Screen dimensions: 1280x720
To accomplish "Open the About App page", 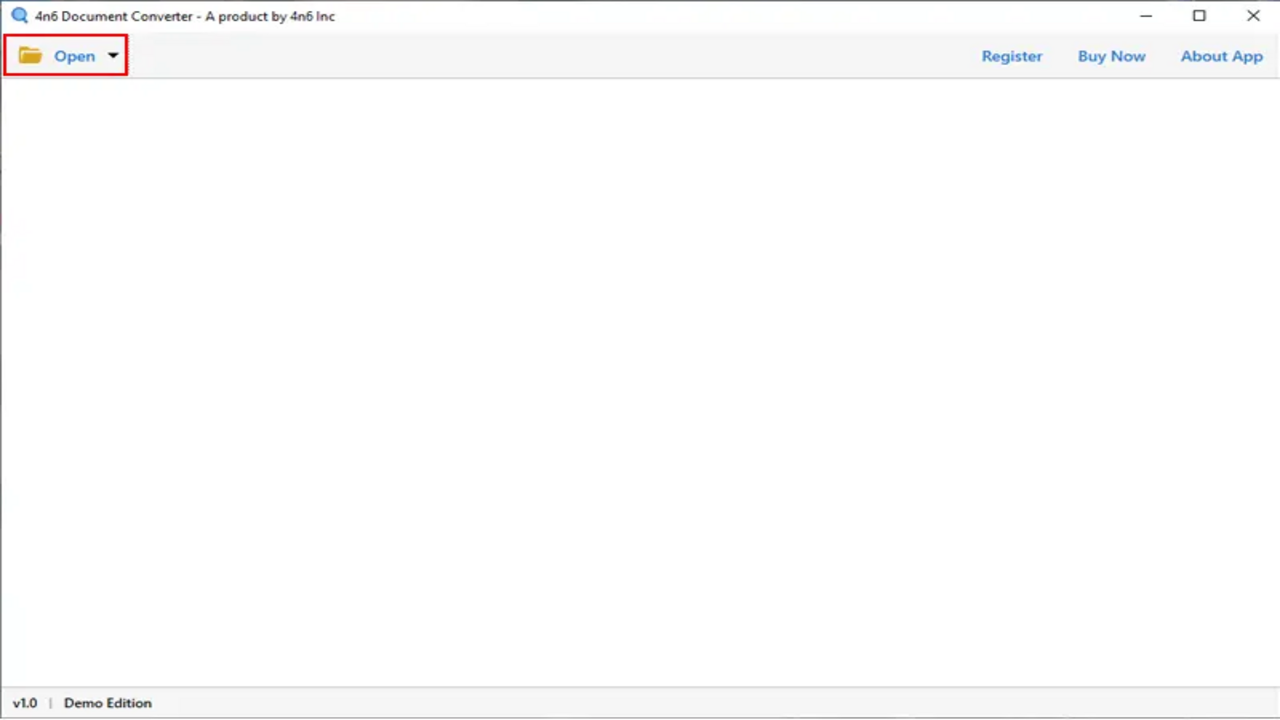I will pos(1221,56).
